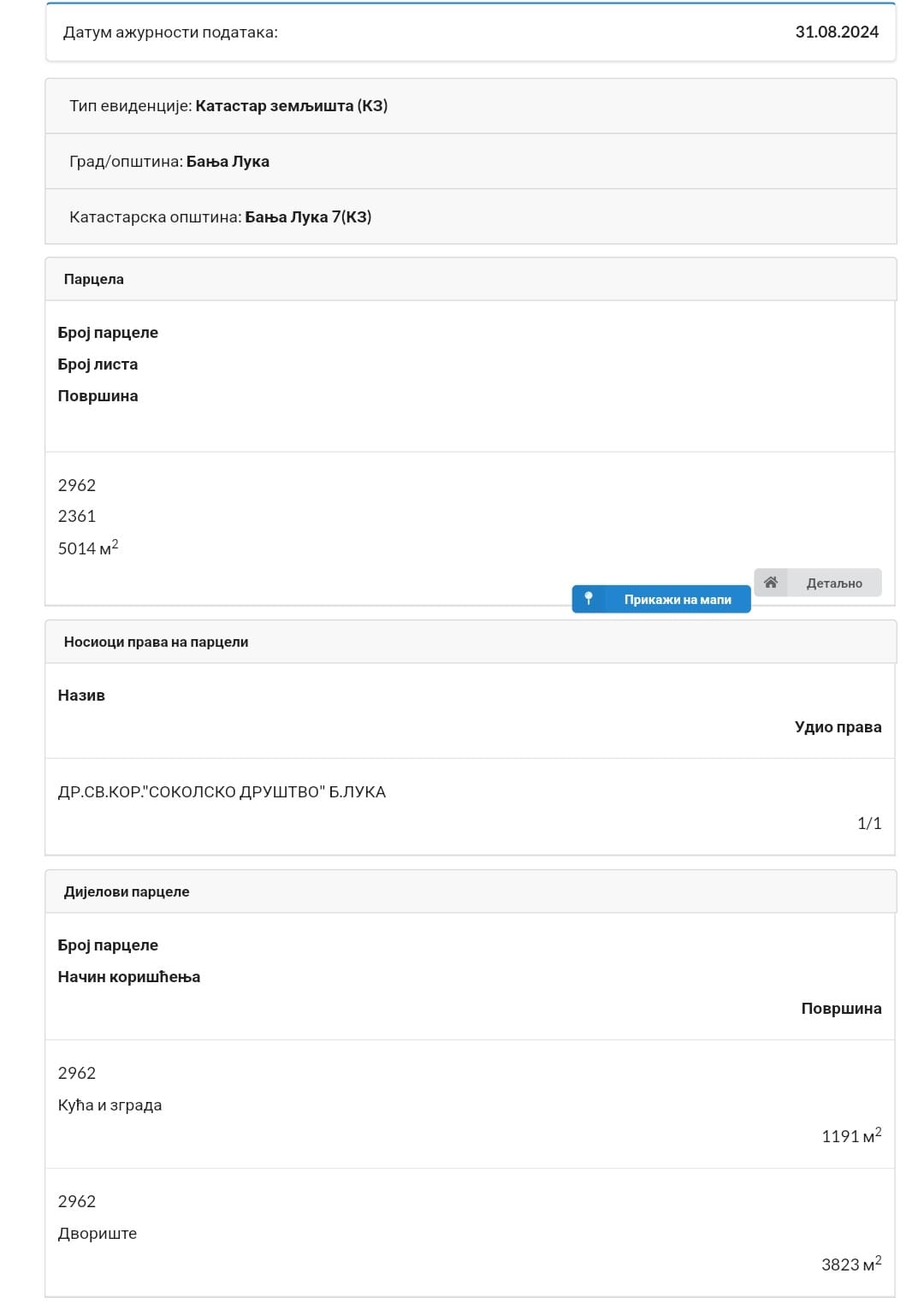Open Прикажи на мапи map view
924x1309 pixels.
coord(661,599)
